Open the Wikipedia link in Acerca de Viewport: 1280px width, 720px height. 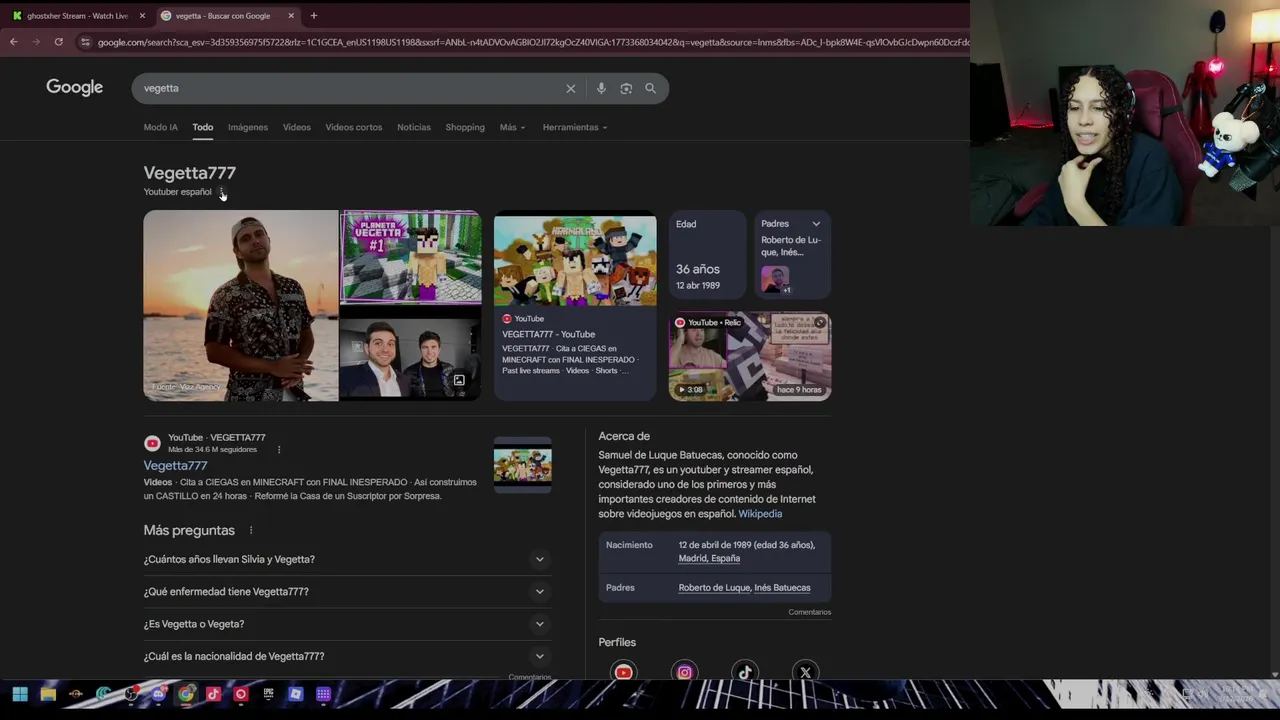760,514
